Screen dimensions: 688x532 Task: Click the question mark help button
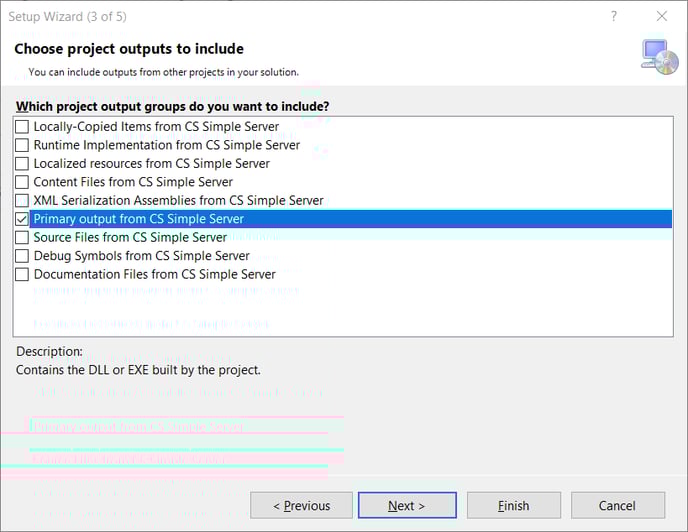614,16
